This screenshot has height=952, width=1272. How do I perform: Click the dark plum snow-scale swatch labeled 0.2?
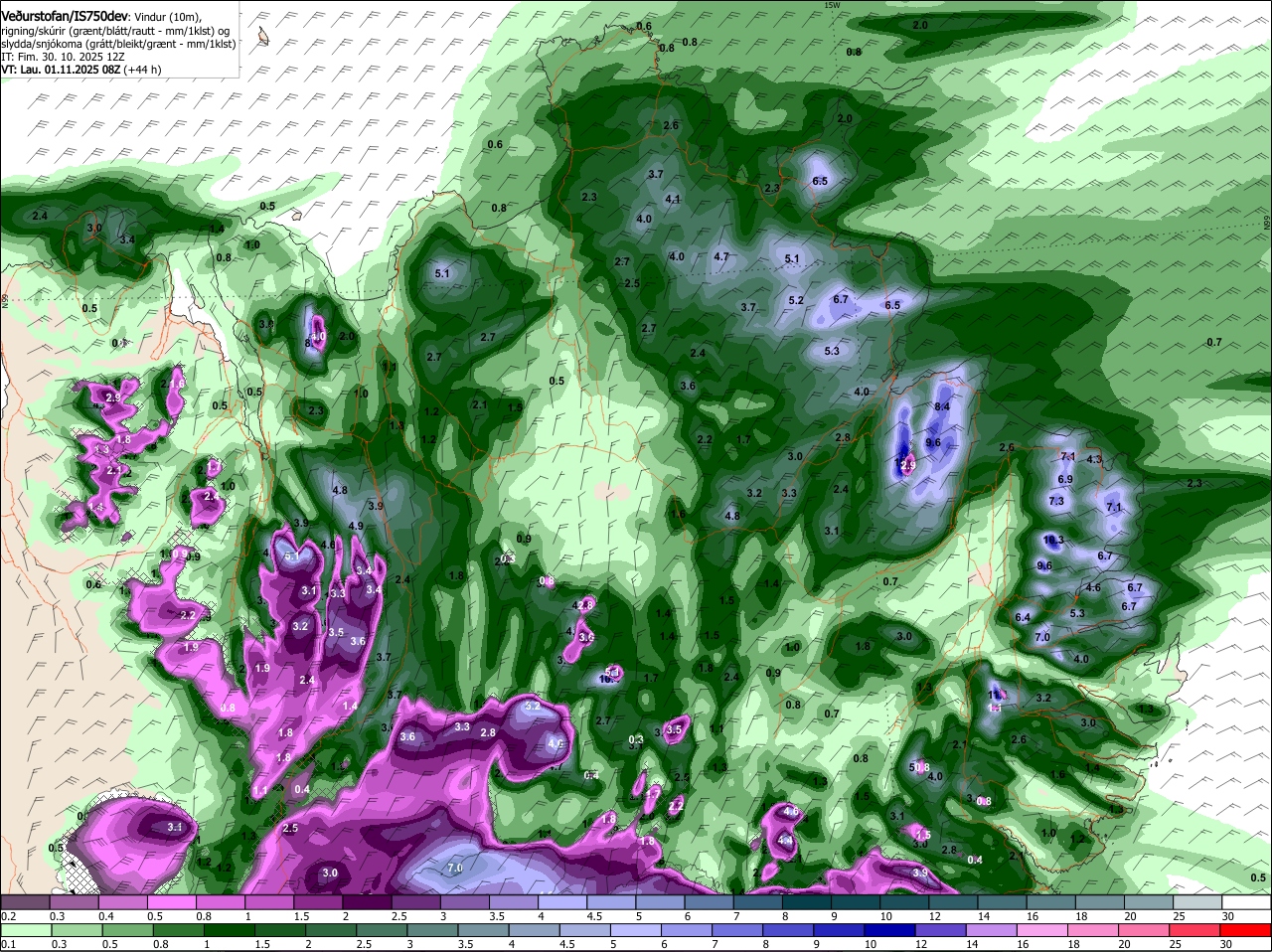(25, 901)
